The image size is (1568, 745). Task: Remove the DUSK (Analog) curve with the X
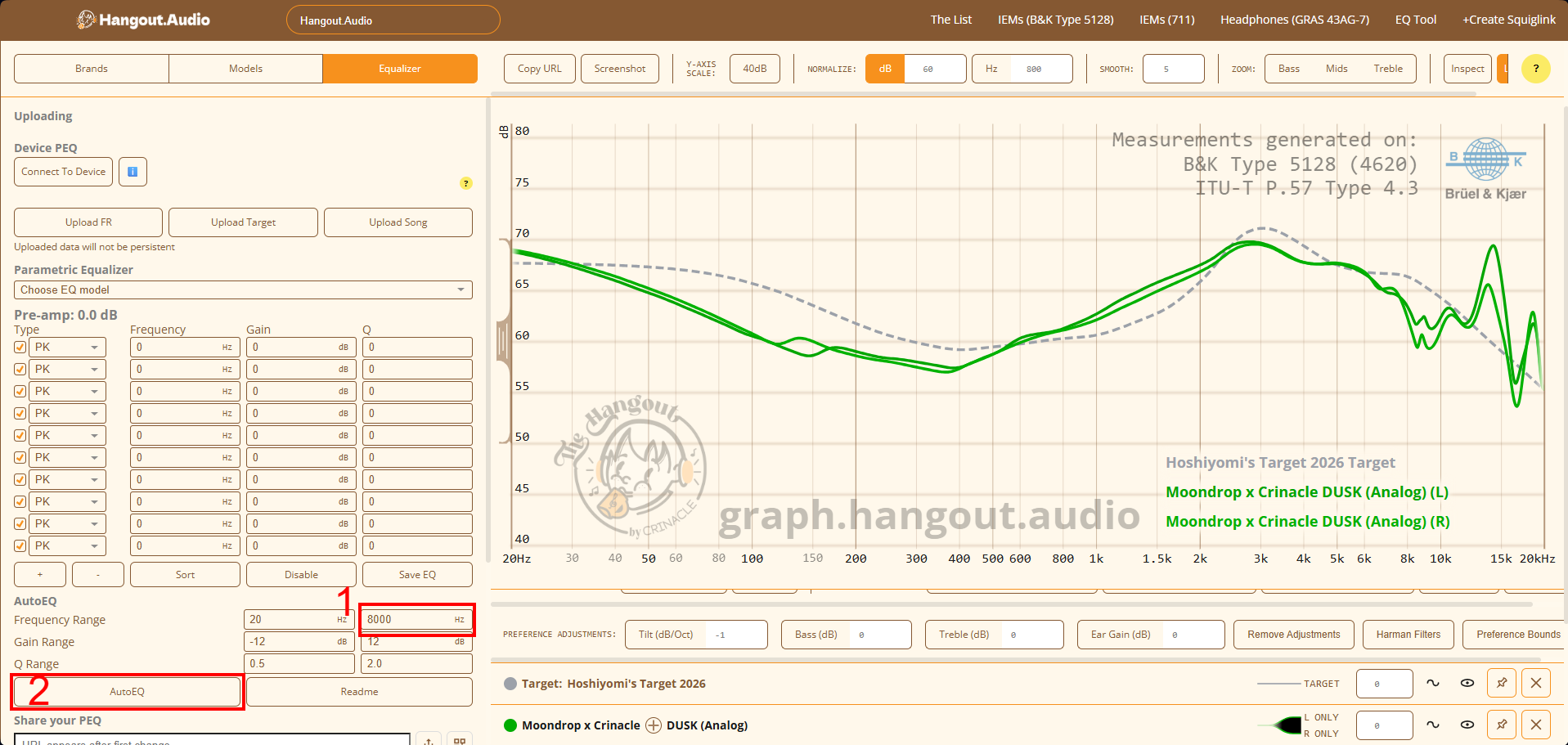pyautogui.click(x=1535, y=725)
